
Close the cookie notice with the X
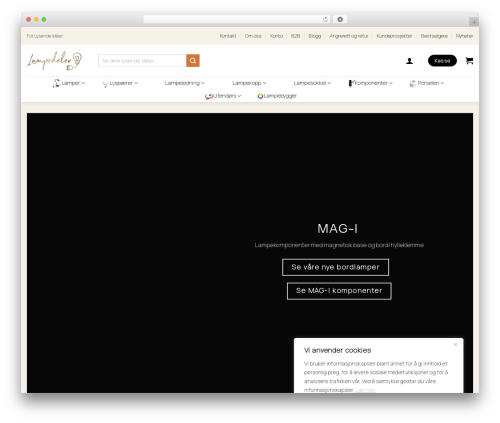pyautogui.click(x=455, y=344)
